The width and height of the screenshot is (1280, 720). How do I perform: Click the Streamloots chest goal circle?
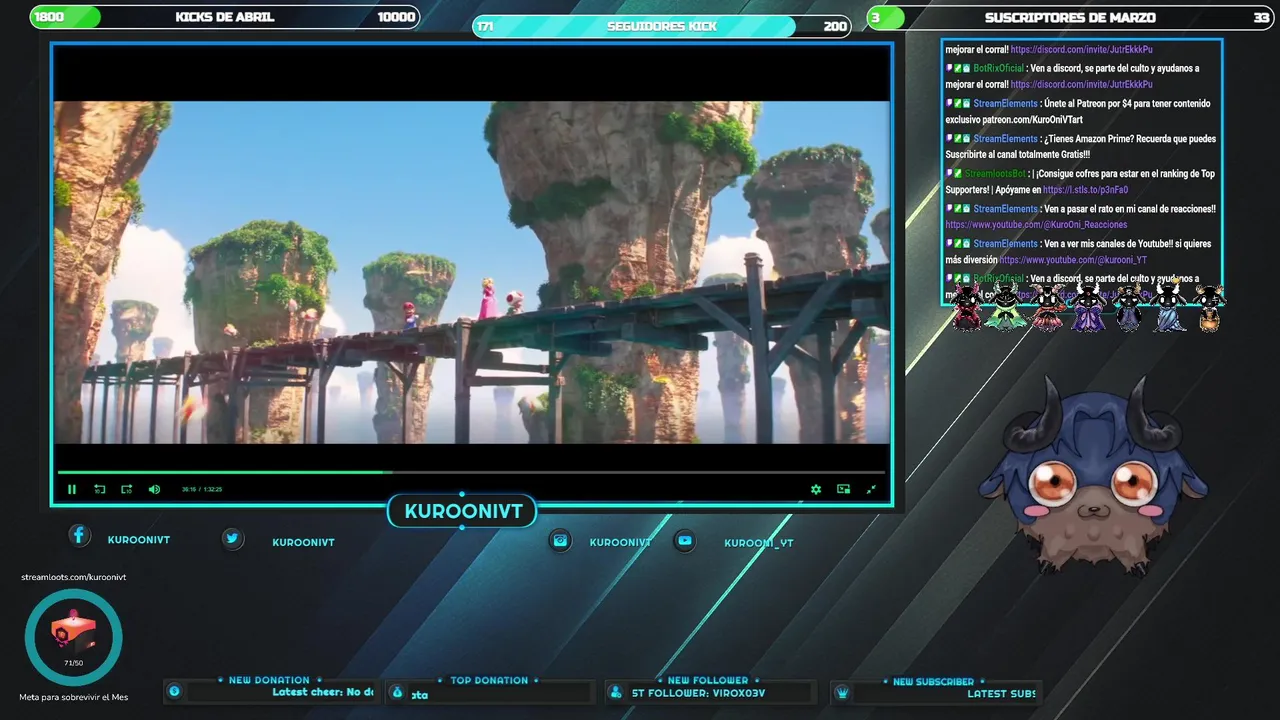73,637
